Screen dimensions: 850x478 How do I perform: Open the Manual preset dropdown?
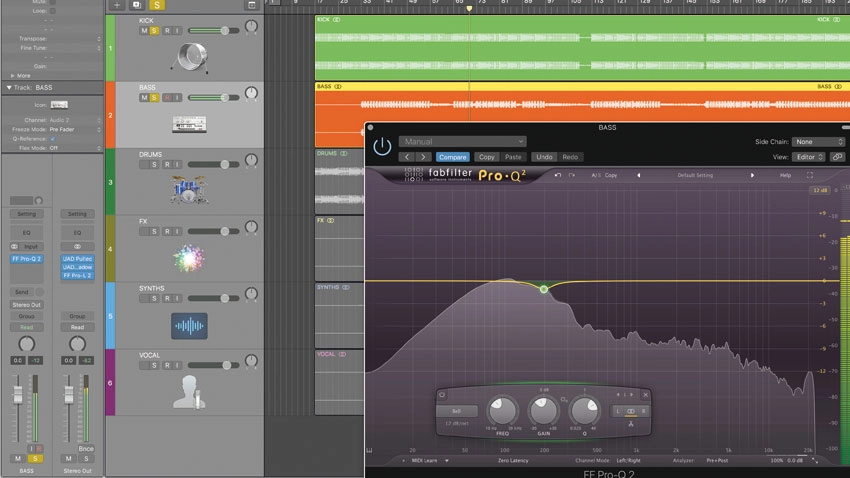click(x=462, y=141)
